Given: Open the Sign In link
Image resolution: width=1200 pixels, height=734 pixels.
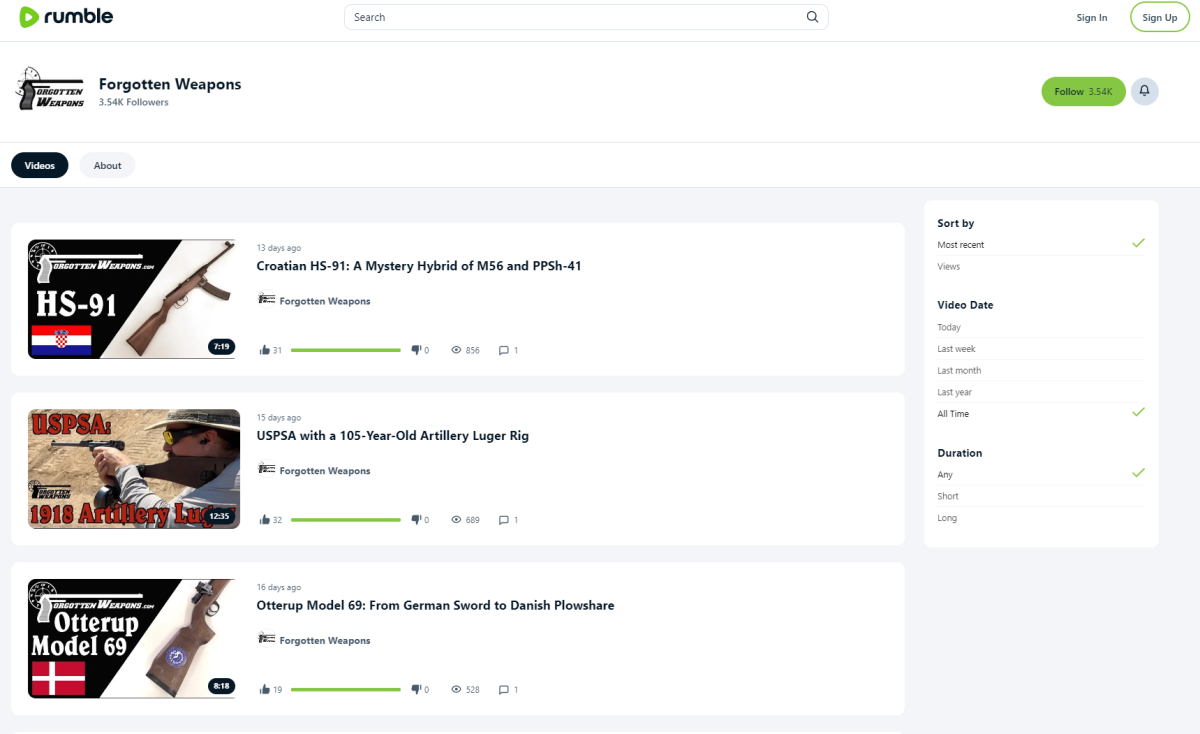Looking at the screenshot, I should click(1091, 17).
